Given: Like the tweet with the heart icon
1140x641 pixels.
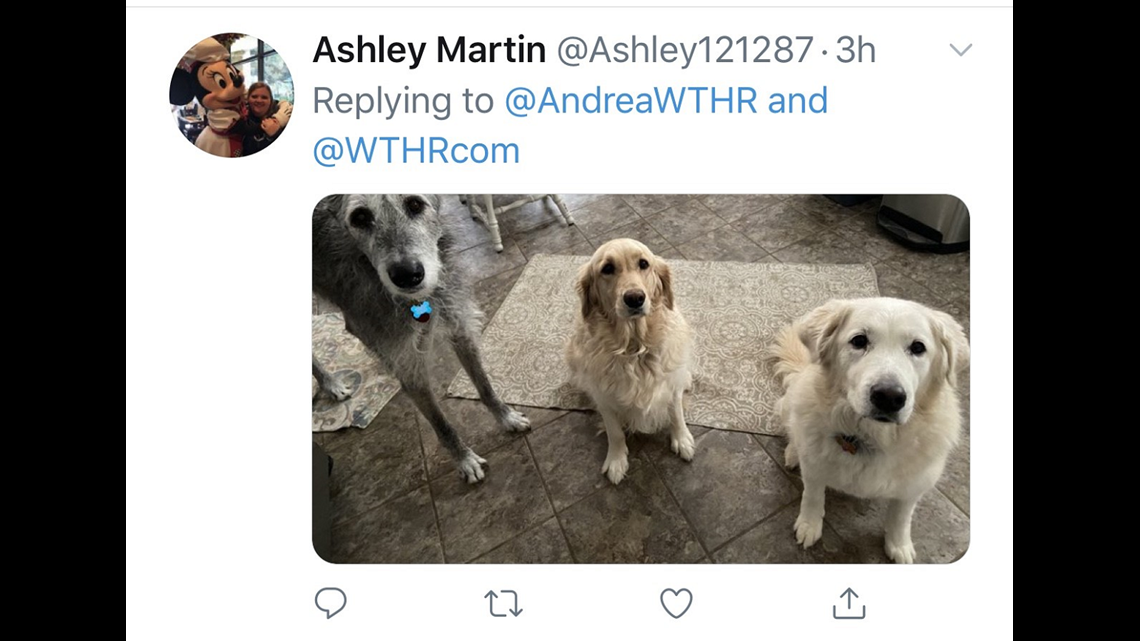Looking at the screenshot, I should tap(676, 603).
